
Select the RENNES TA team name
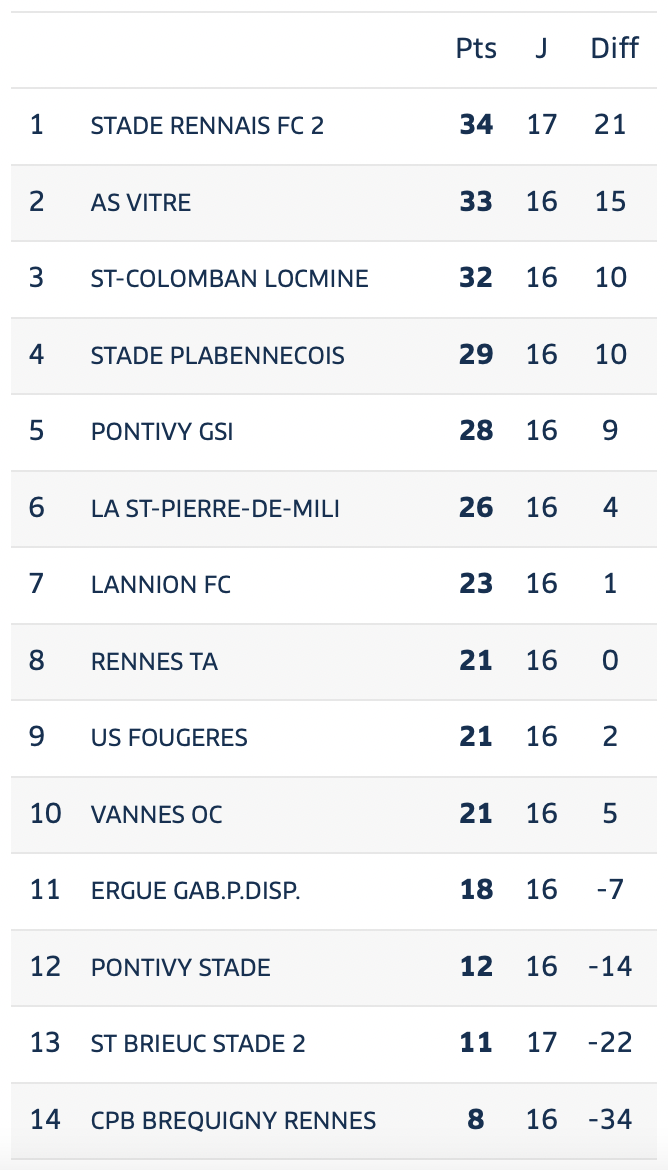tap(154, 661)
